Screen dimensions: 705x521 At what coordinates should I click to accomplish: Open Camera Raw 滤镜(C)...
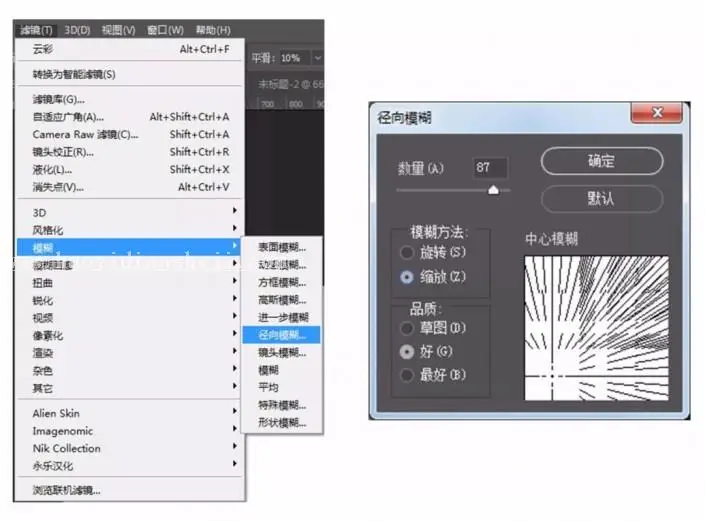tap(130, 134)
